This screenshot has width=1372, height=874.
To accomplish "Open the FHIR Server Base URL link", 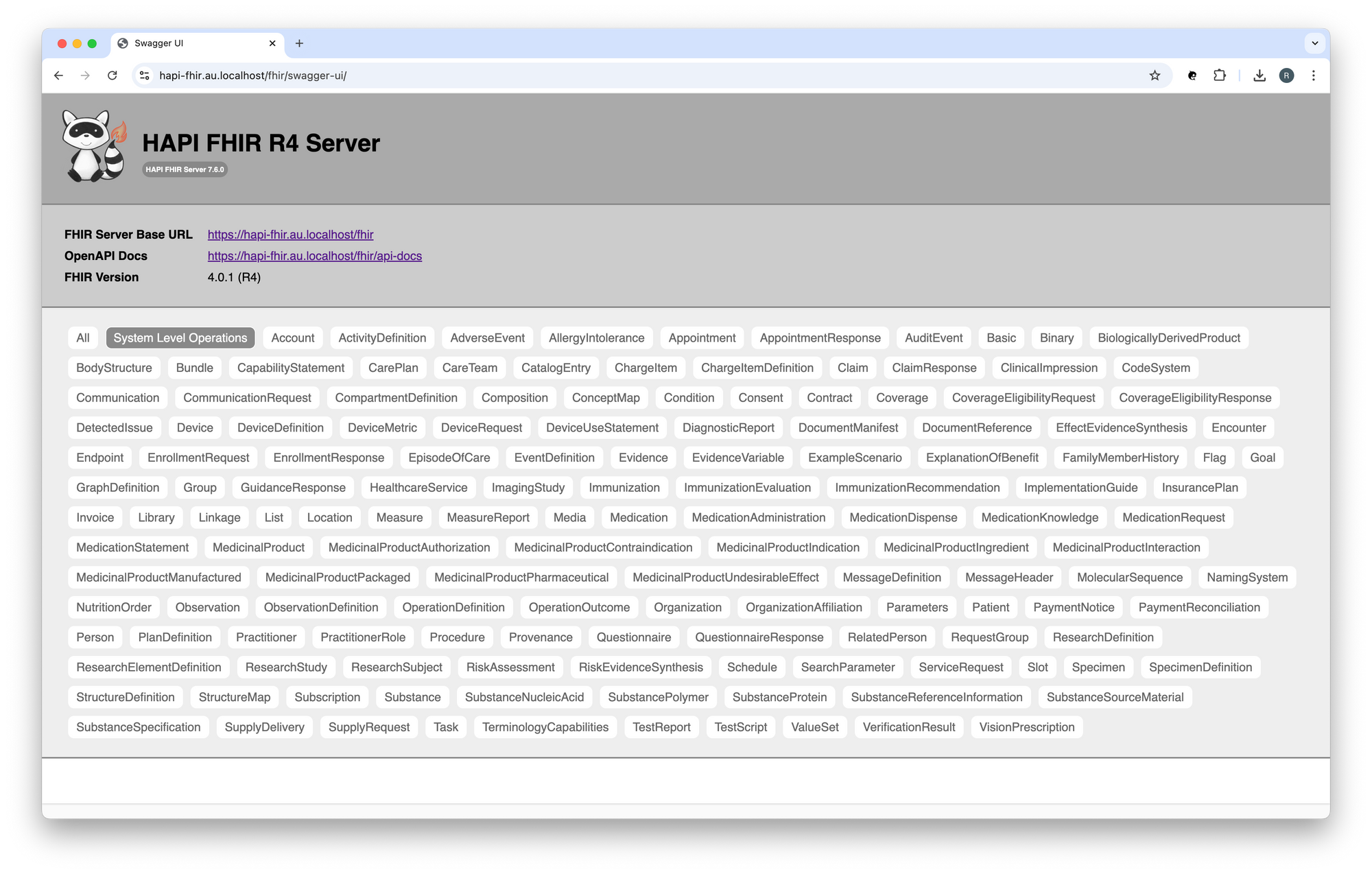I will point(290,235).
